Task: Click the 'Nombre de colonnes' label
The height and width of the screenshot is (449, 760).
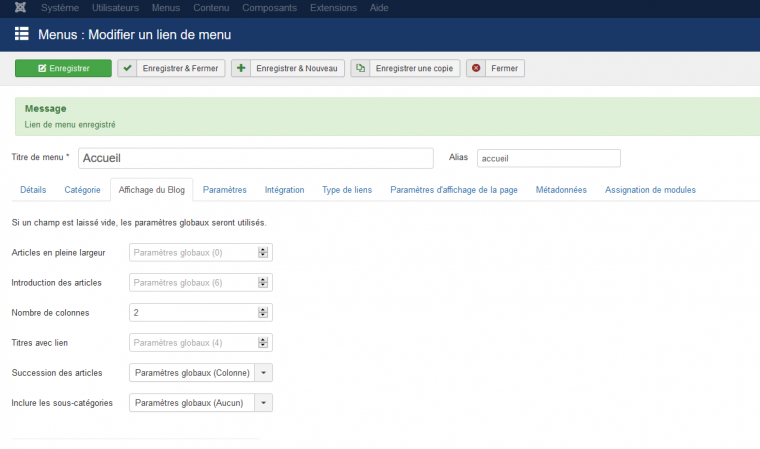Action: point(50,313)
